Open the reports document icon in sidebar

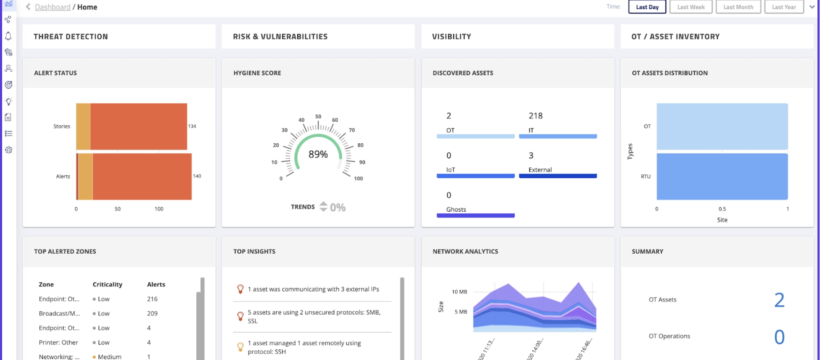pos(8,117)
